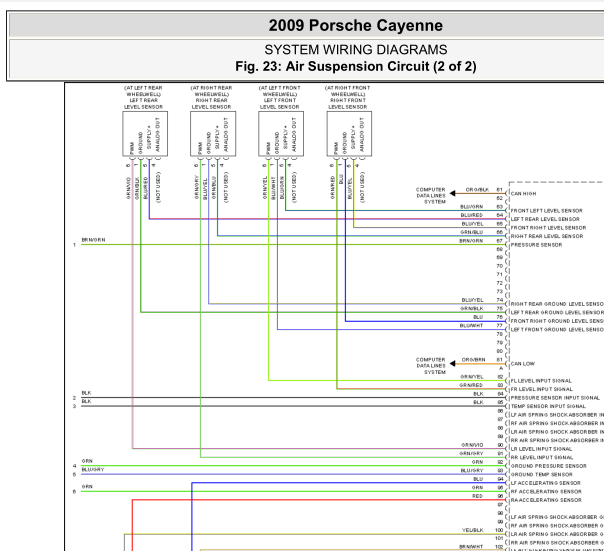The height and width of the screenshot is (551, 604).
Task: Click the 'ORG/BLK' wire label at pin 61
Action: coord(477,190)
